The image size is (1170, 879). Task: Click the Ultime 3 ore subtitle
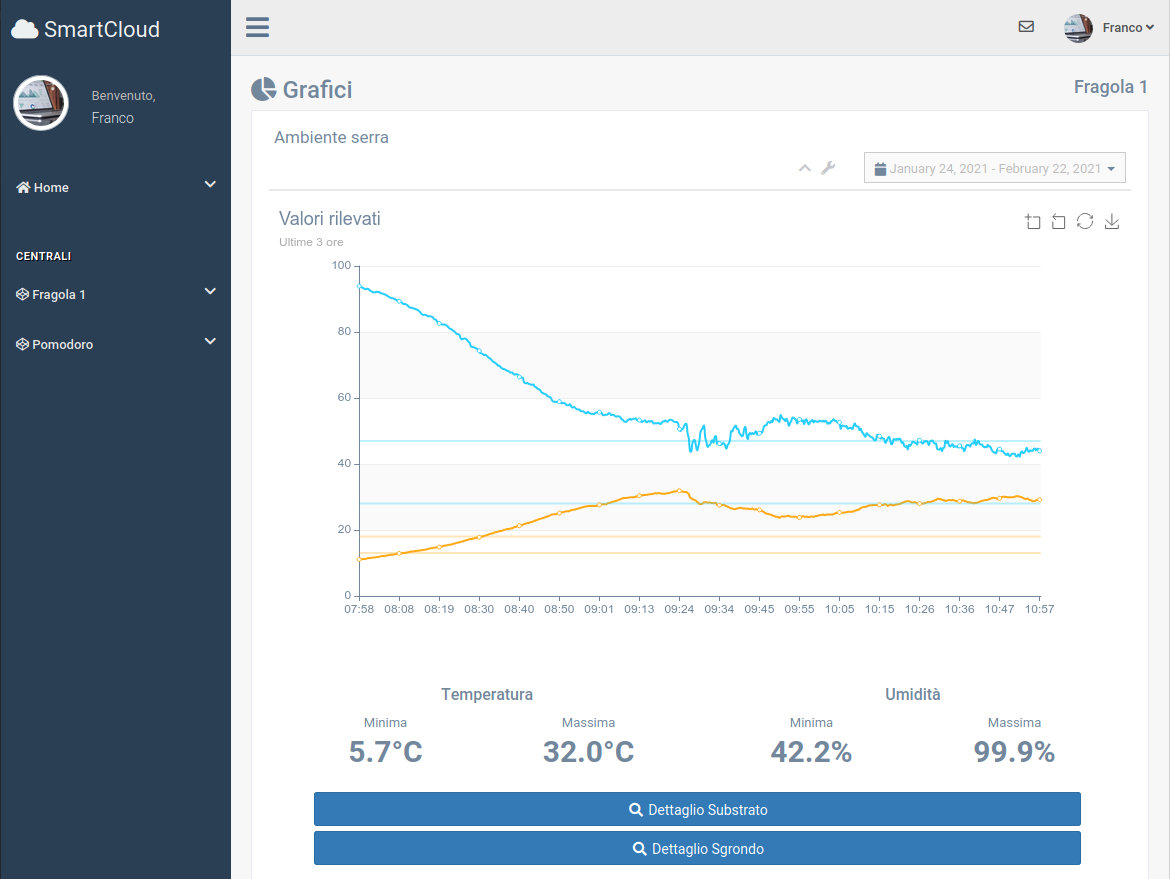(x=311, y=242)
